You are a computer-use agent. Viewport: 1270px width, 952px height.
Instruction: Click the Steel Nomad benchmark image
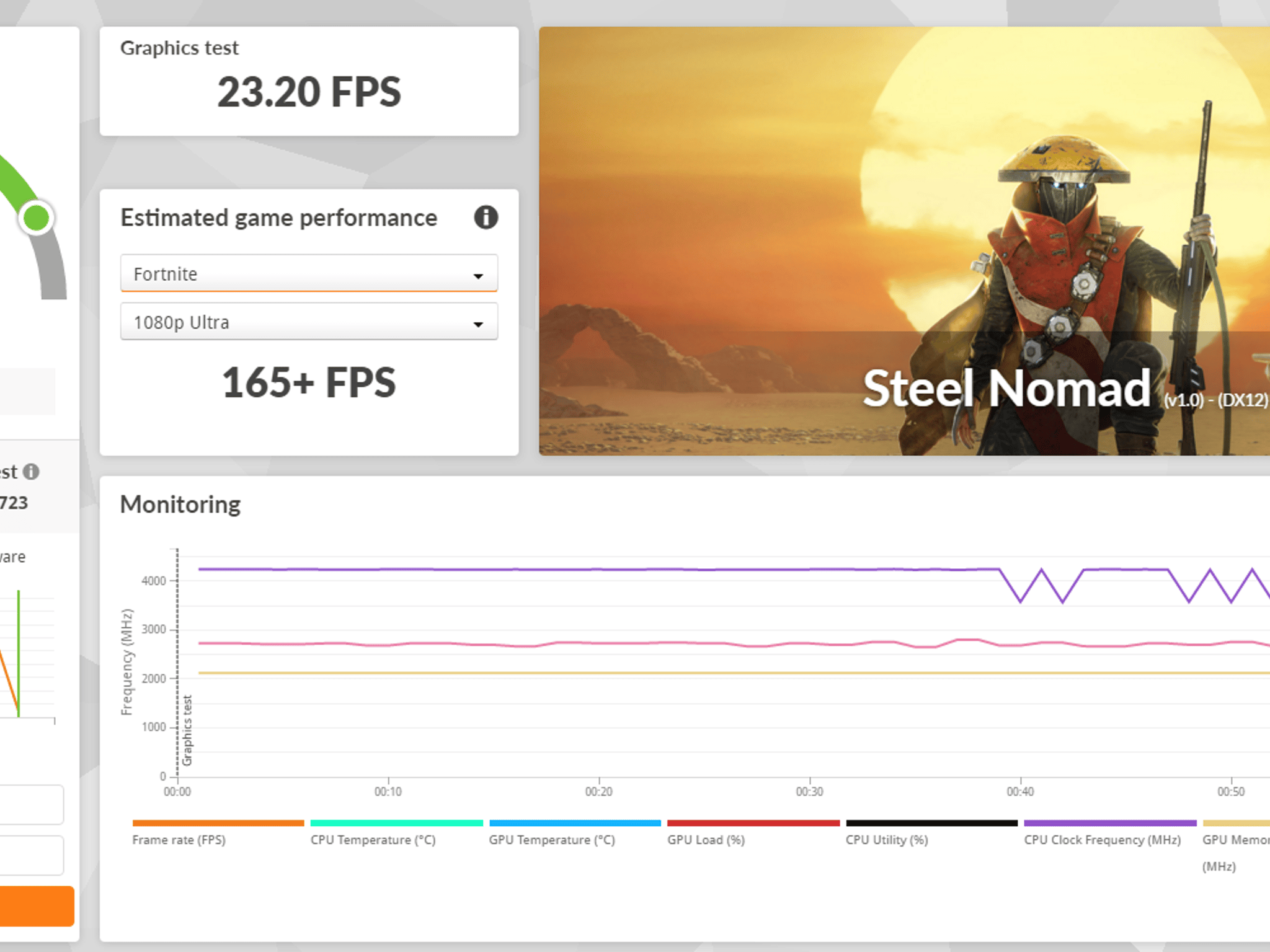click(x=904, y=241)
